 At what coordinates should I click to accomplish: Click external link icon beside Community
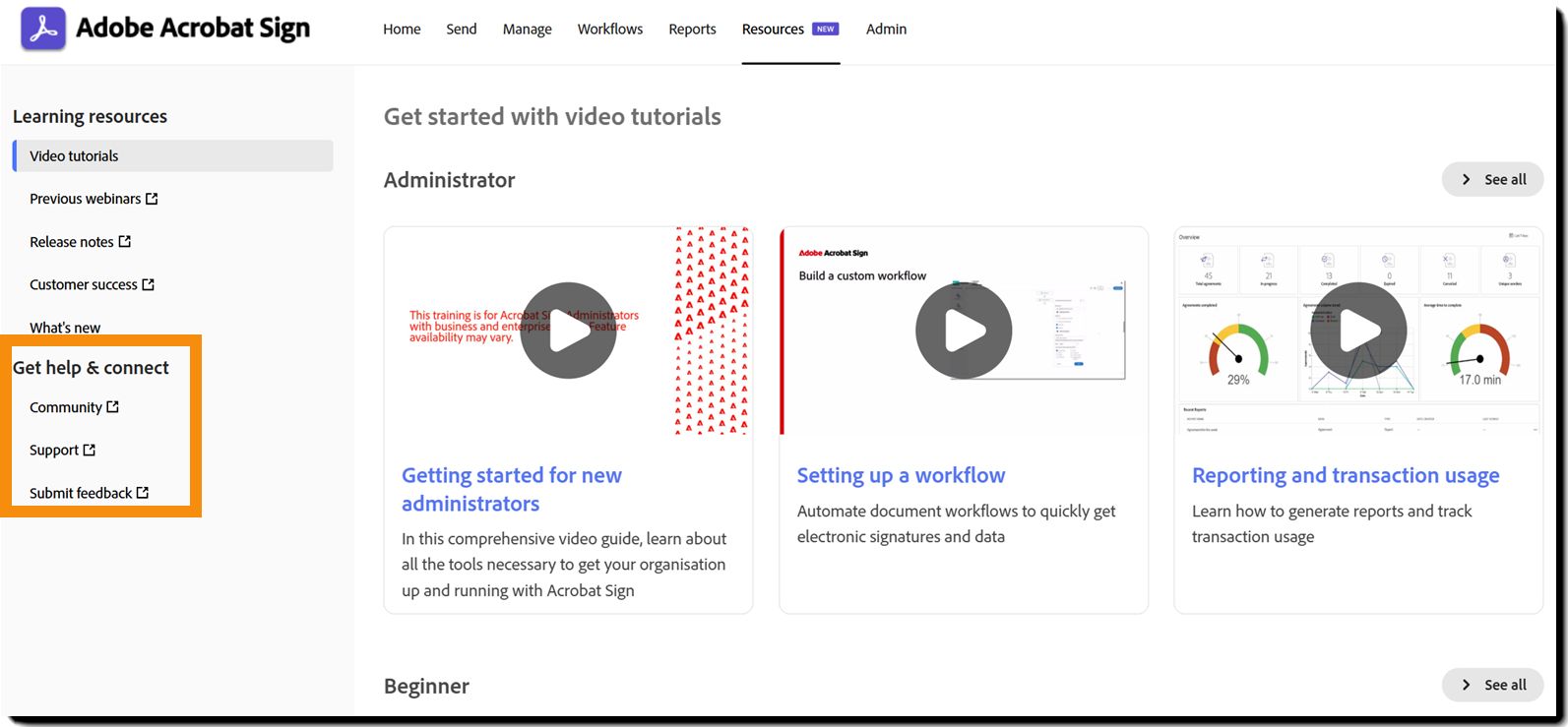[x=113, y=406]
